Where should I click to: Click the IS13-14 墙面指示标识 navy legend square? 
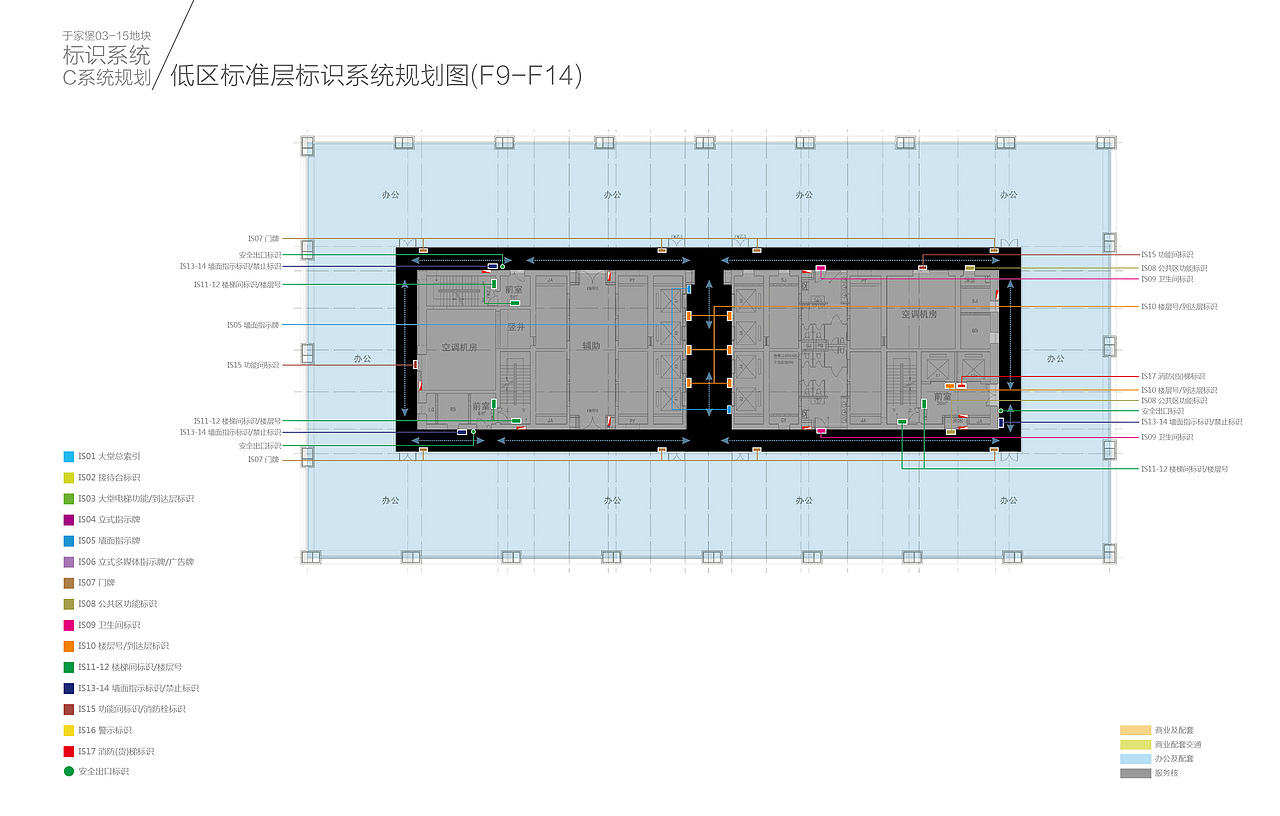[x=68, y=688]
